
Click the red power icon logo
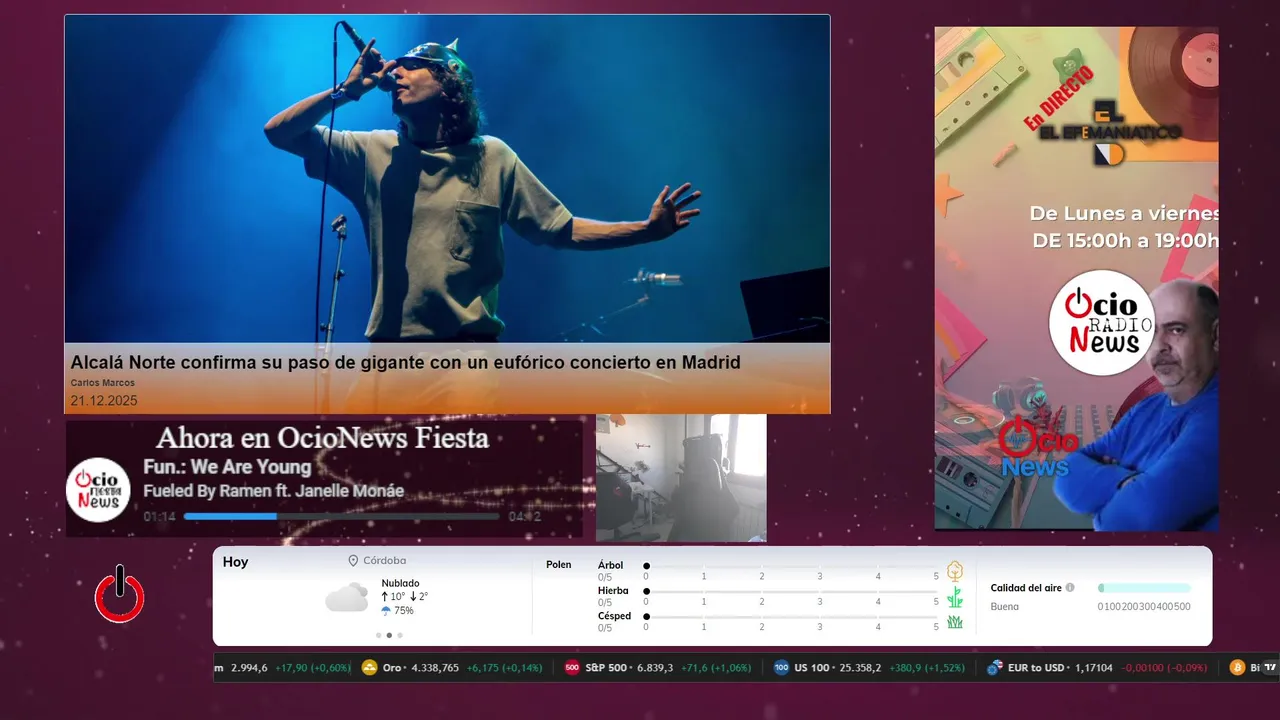[x=119, y=595]
